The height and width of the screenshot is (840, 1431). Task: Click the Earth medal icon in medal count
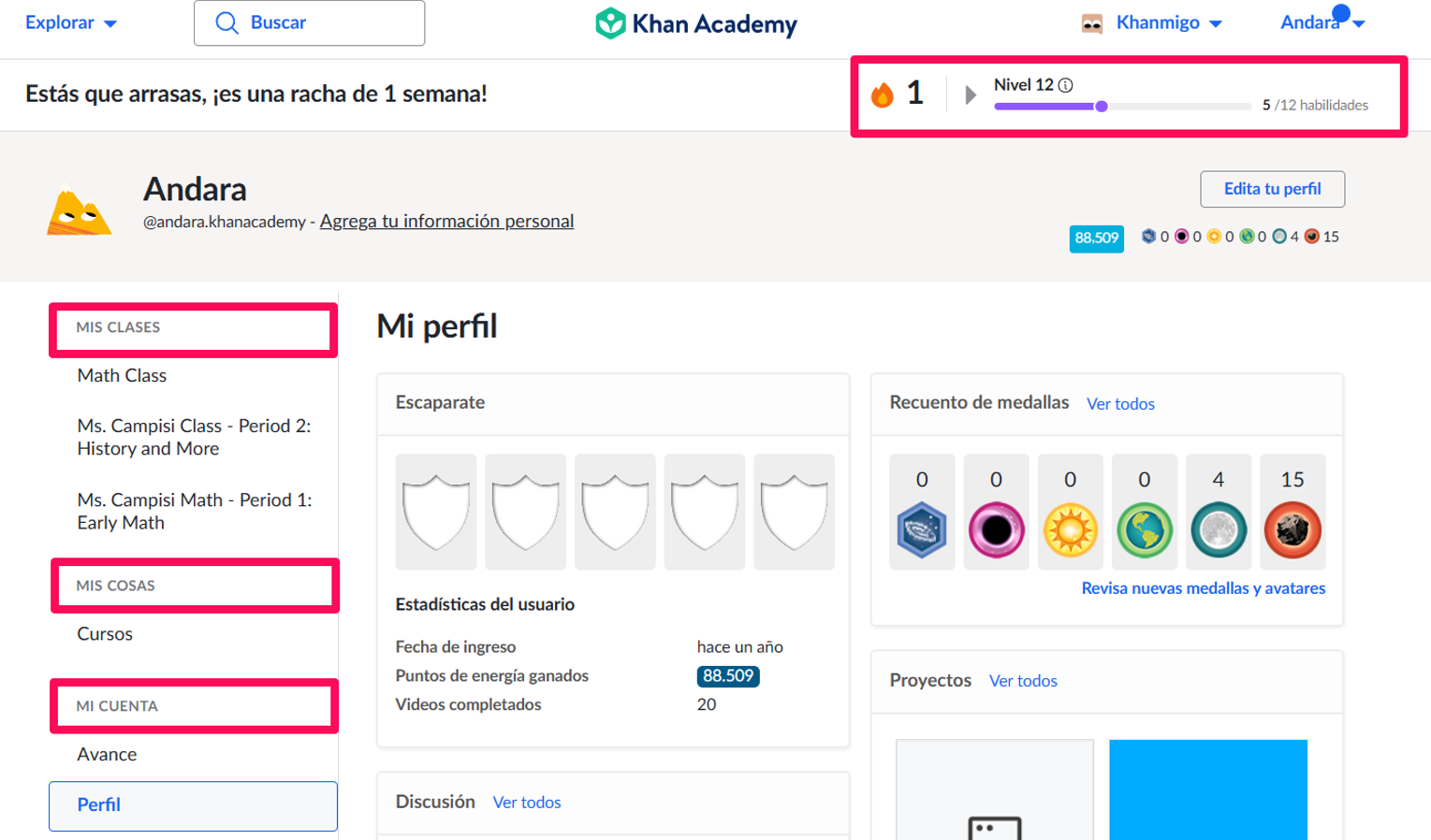tap(1144, 529)
